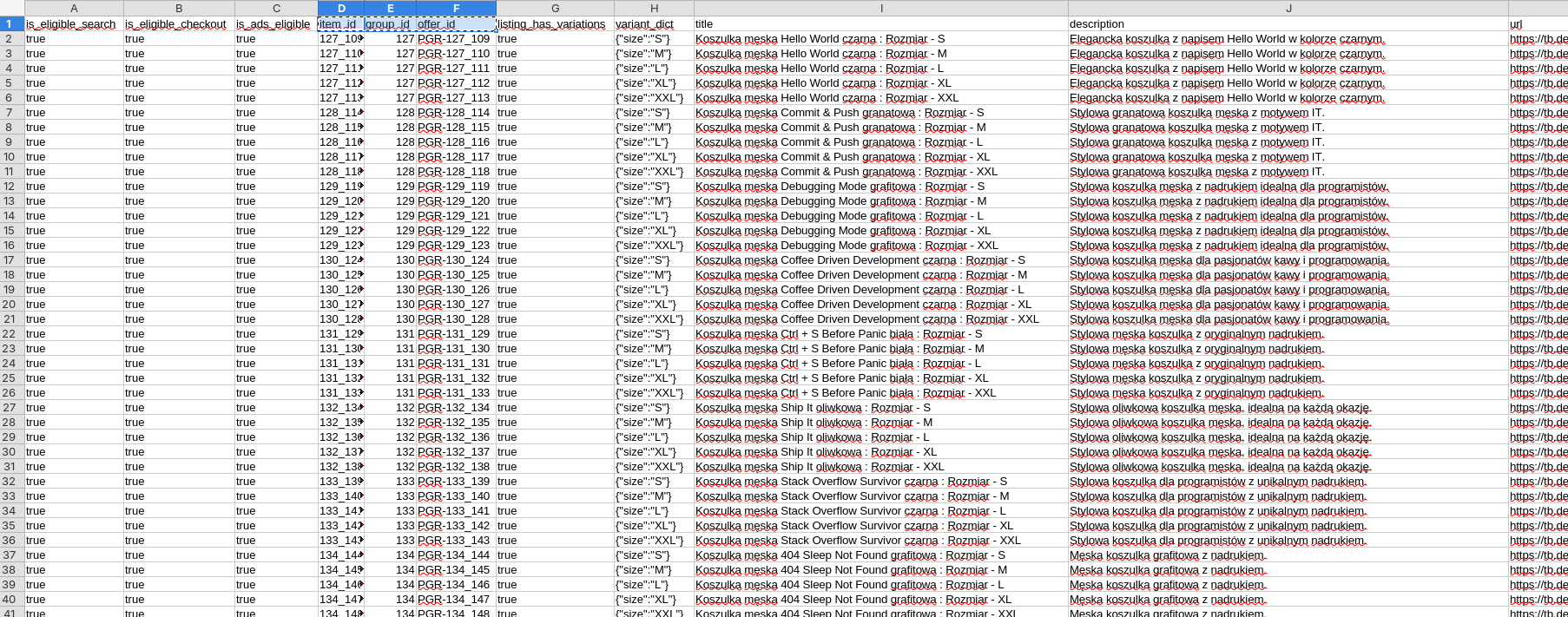Screen dimensions: 1568x617
Task: Select offer ID cell PGR-130_127
Action: tap(456, 305)
